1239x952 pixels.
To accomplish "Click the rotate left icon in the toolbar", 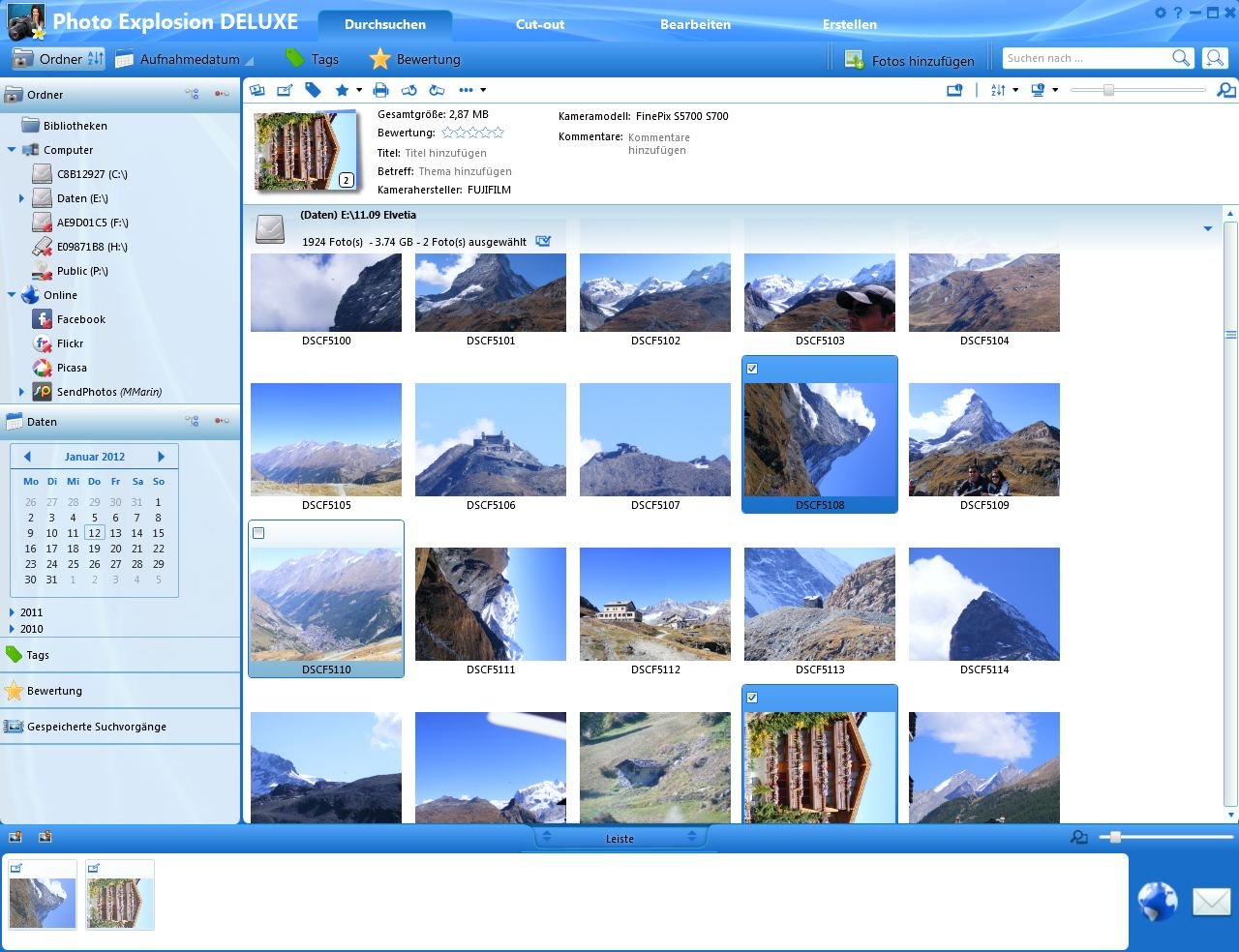I will (x=408, y=90).
